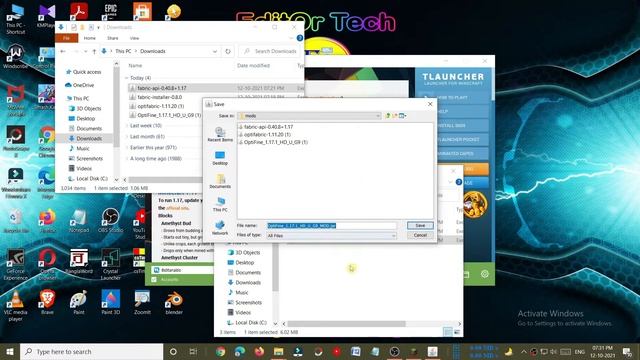The image size is (640, 360).
Task: Expand the Last week (10) group
Action: pyautogui.click(x=127, y=126)
